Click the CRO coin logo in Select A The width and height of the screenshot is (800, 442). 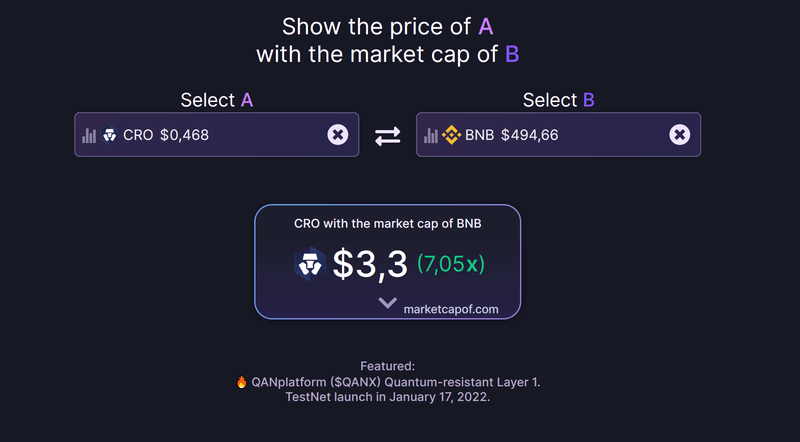point(110,135)
